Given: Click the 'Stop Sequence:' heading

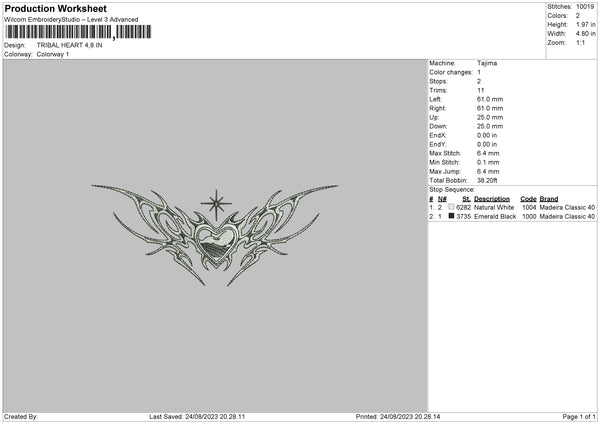Looking at the screenshot, I should point(452,189).
